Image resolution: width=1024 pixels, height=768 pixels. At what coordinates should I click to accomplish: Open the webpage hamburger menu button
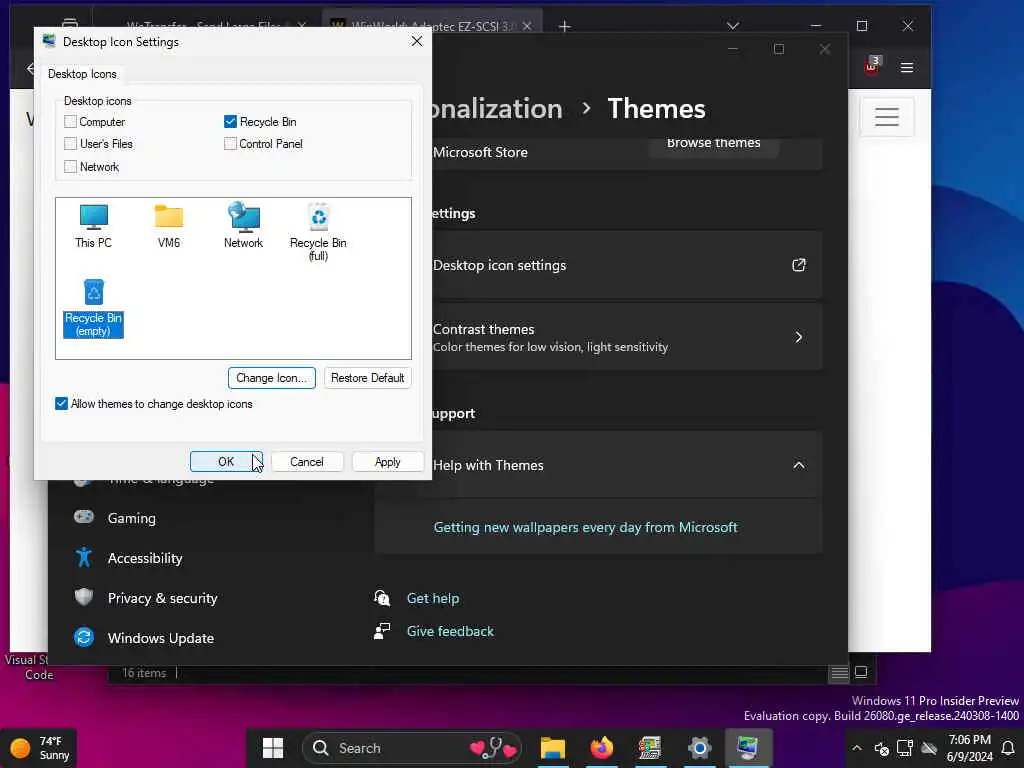887,116
